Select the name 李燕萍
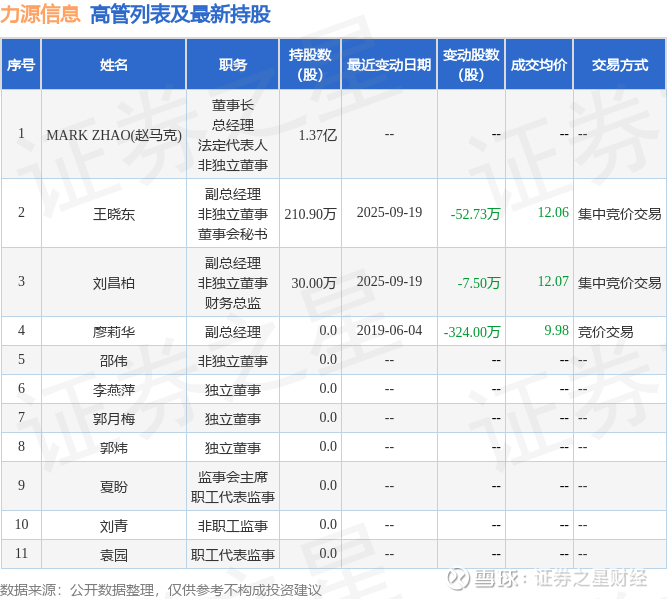 [x=114, y=390]
